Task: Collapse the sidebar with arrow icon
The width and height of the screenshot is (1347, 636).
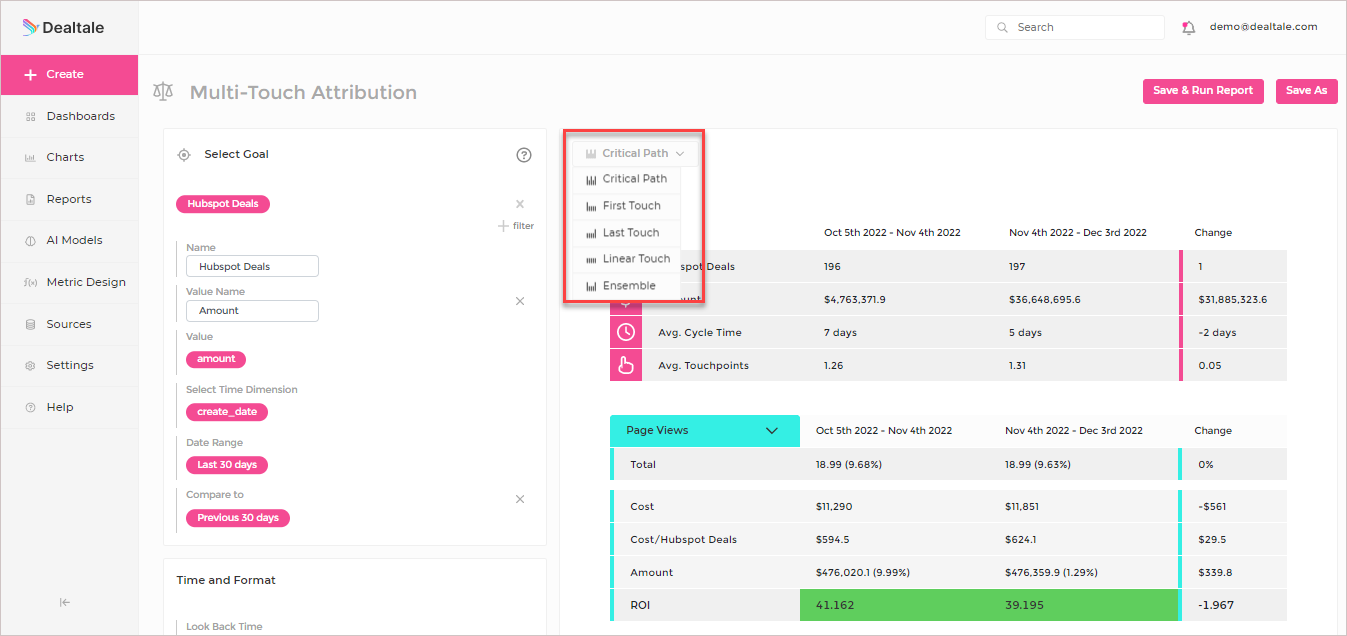Action: (65, 602)
